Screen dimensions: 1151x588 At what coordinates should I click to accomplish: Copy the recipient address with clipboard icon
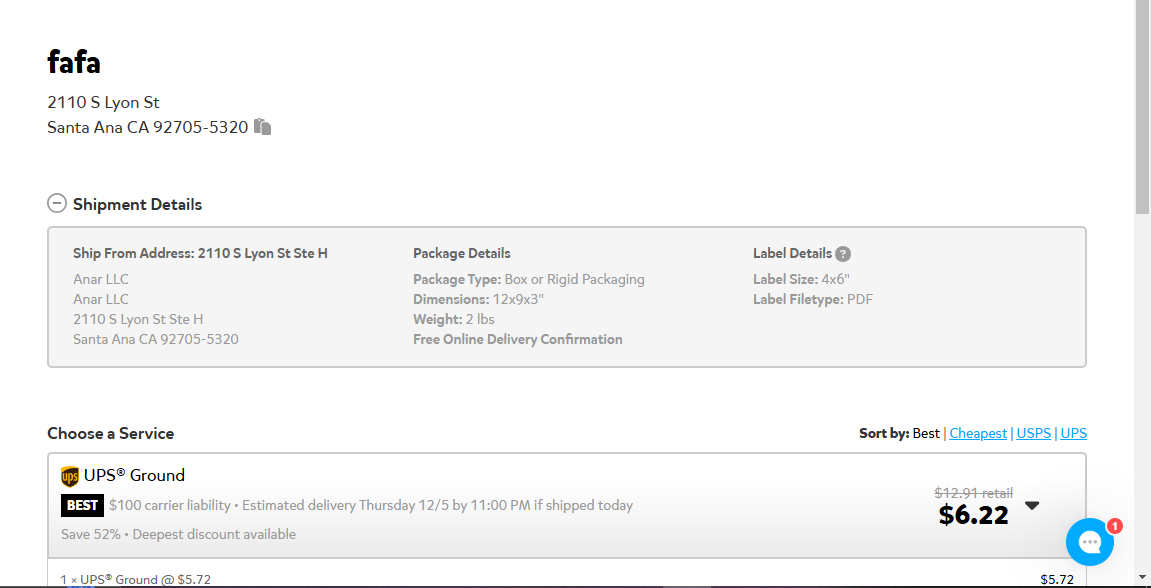pyautogui.click(x=263, y=127)
